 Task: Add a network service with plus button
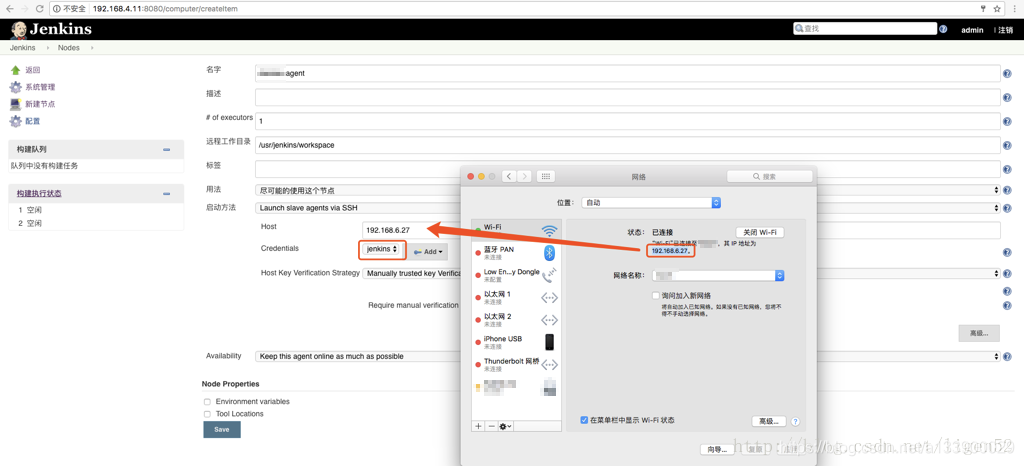click(478, 426)
